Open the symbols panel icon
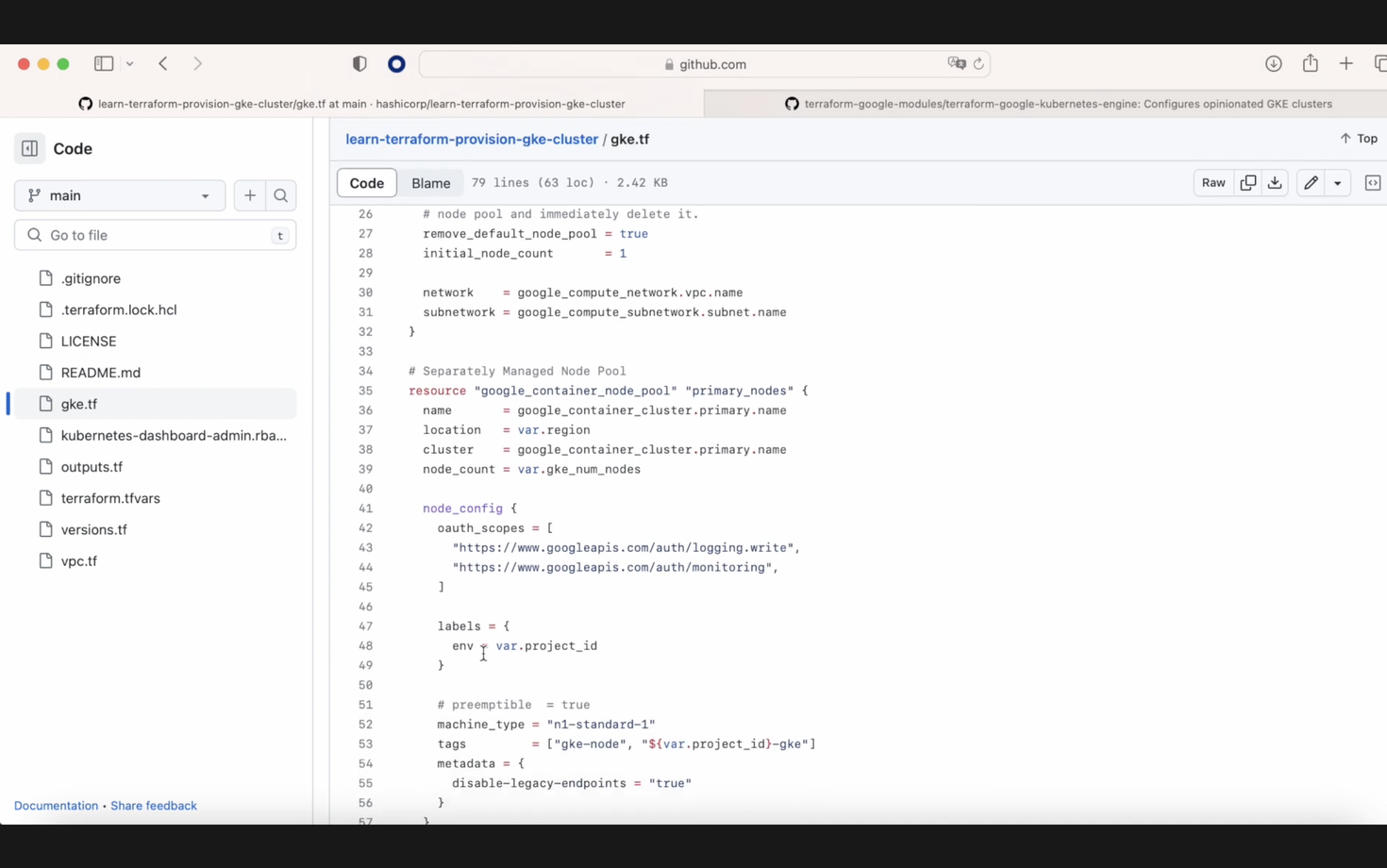The width and height of the screenshot is (1387, 868). click(1373, 182)
